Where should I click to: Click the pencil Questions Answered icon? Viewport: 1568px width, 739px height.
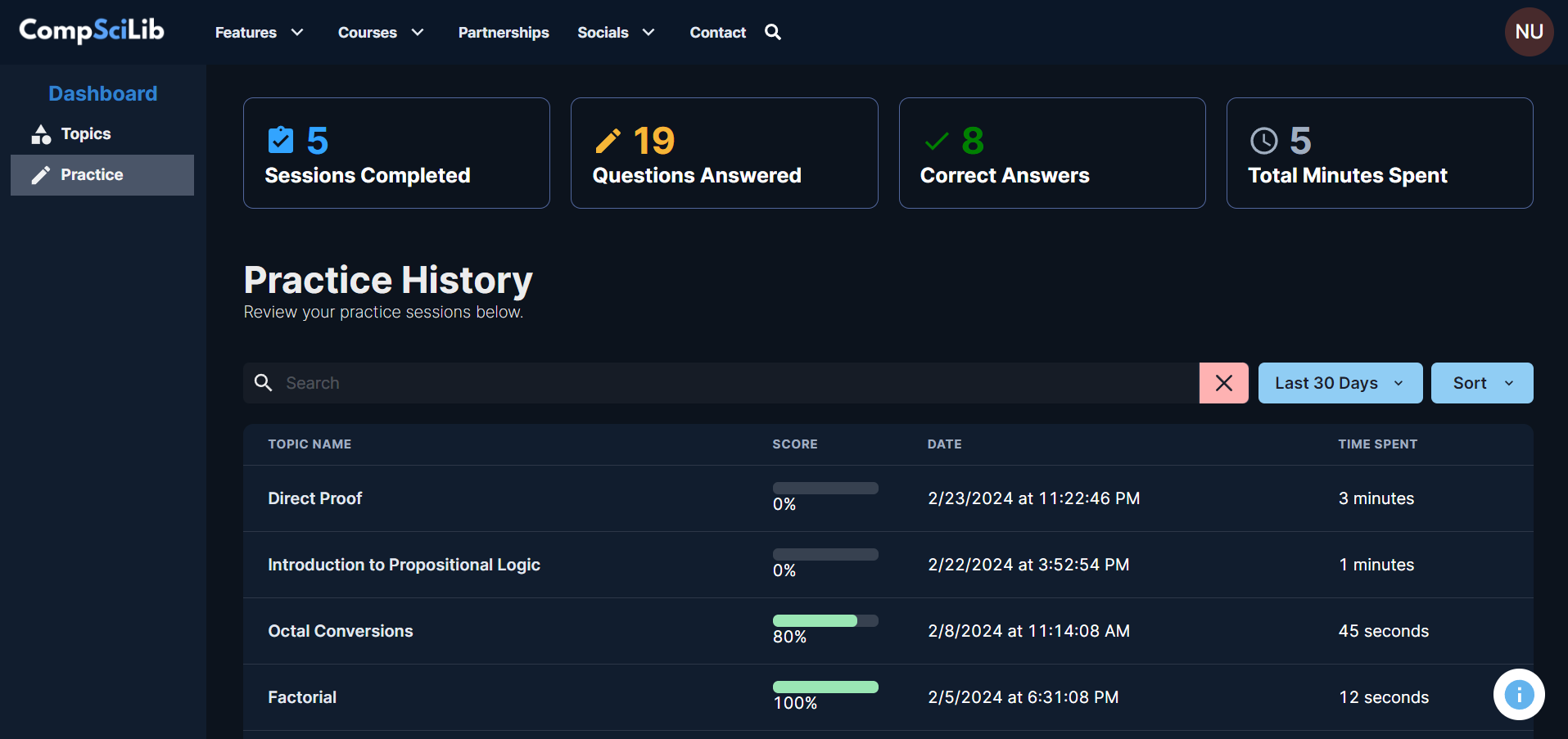608,141
